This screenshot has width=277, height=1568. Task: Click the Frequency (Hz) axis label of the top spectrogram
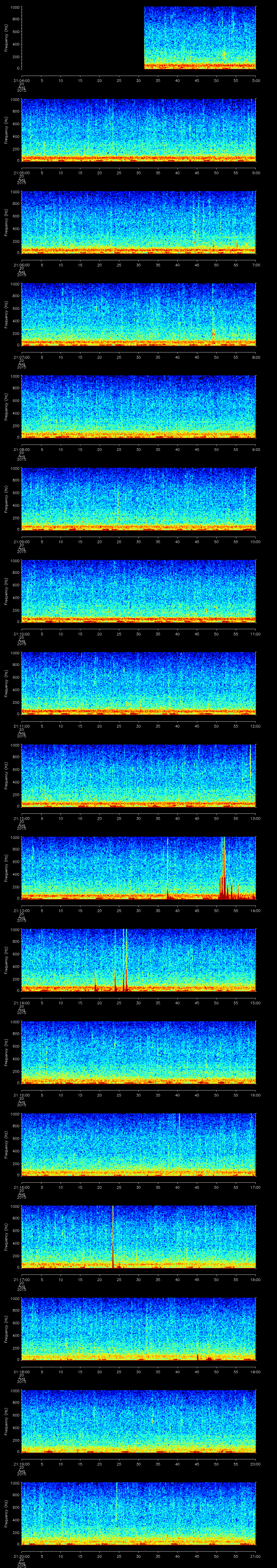pyautogui.click(x=6, y=38)
